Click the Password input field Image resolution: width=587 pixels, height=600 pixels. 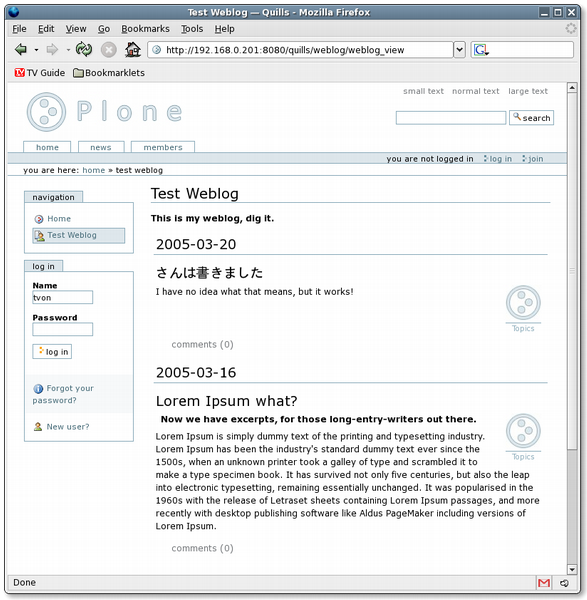click(62, 329)
